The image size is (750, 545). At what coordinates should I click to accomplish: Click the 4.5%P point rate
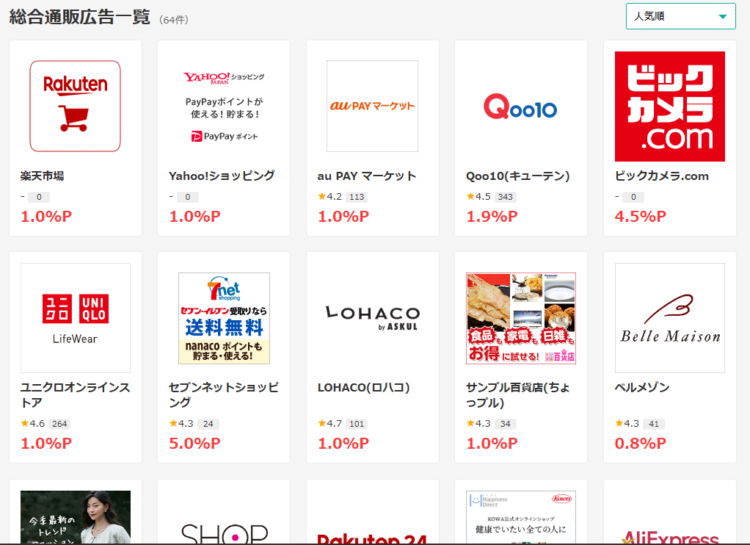(x=640, y=217)
